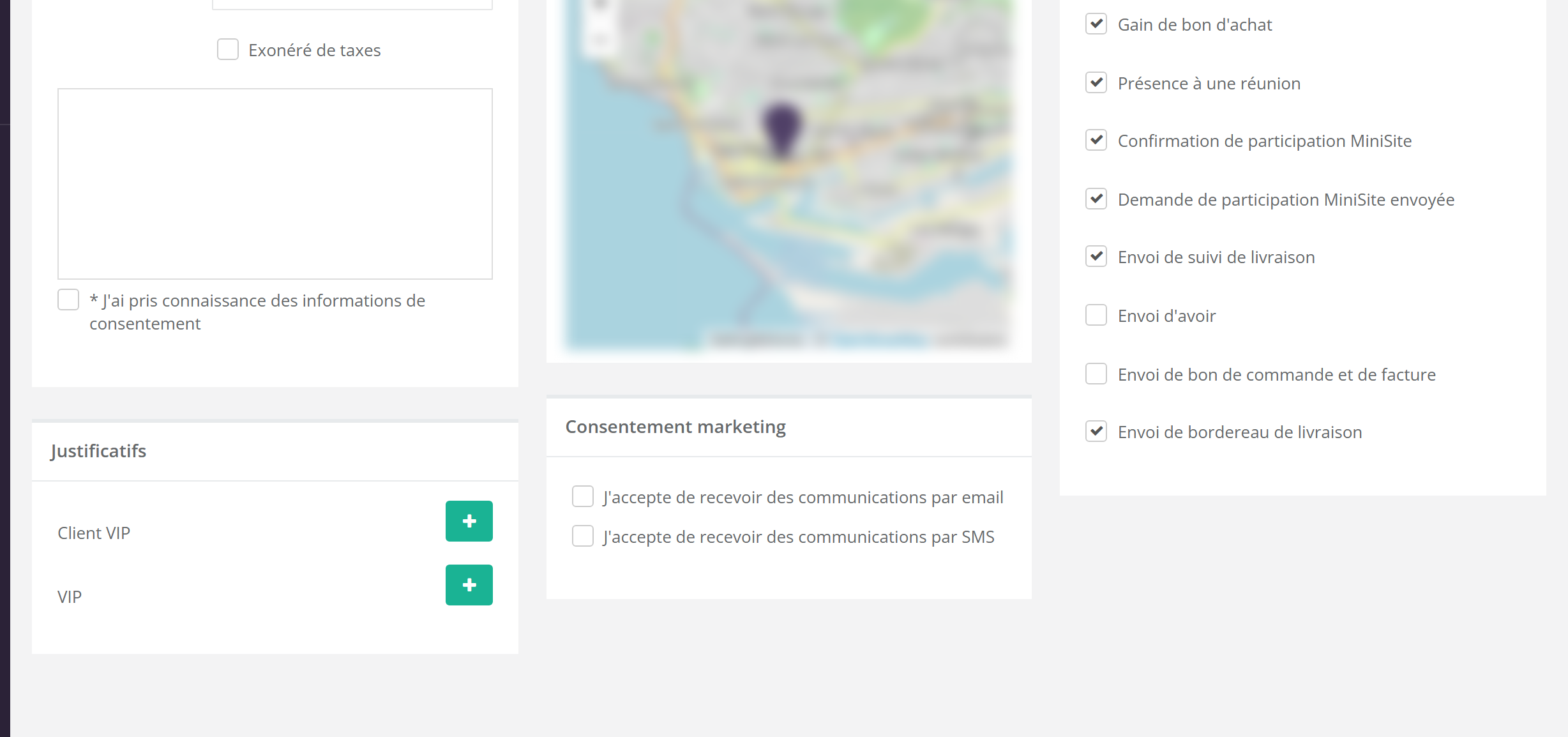Screen dimensions: 1568x737
Task: Accept communications by SMS checkbox
Action: pyautogui.click(x=583, y=536)
